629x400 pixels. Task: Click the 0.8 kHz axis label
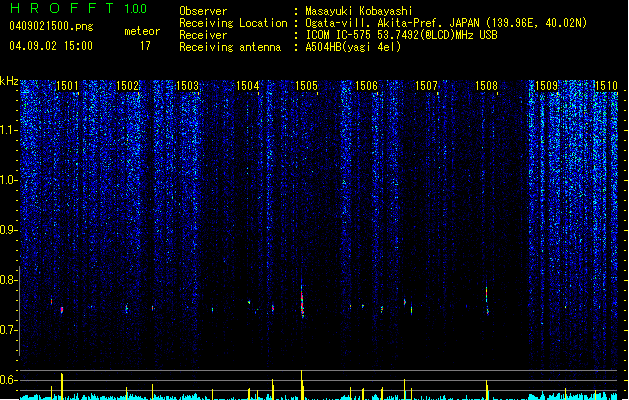coord(9,280)
